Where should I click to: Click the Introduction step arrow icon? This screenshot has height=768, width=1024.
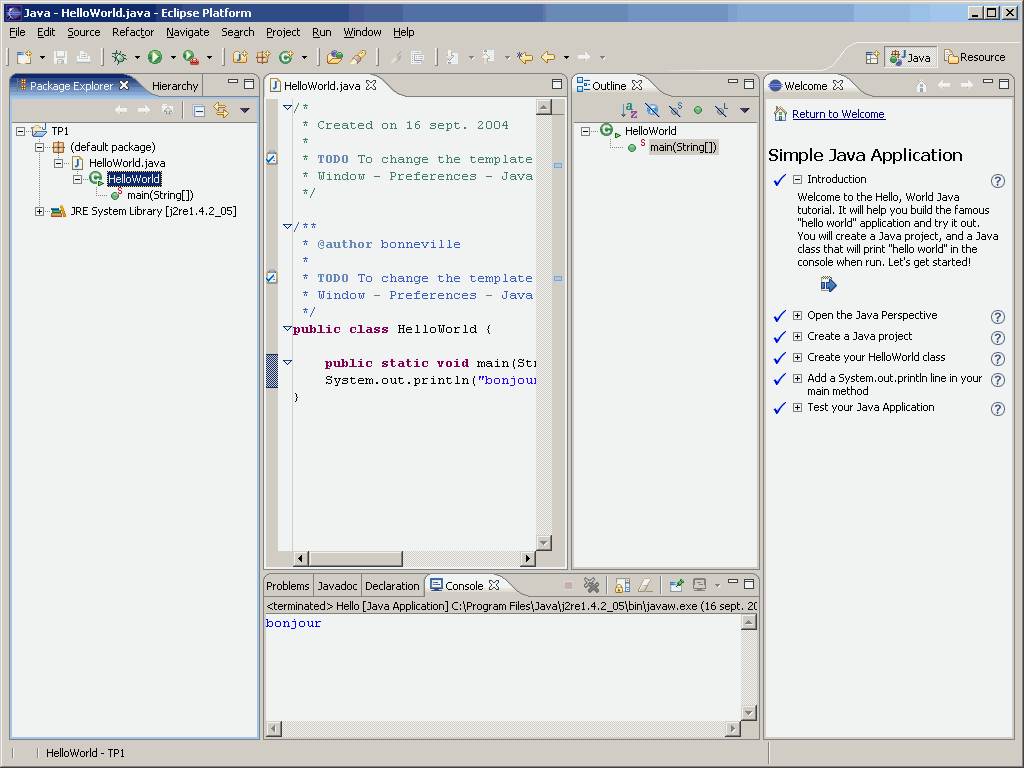point(828,284)
